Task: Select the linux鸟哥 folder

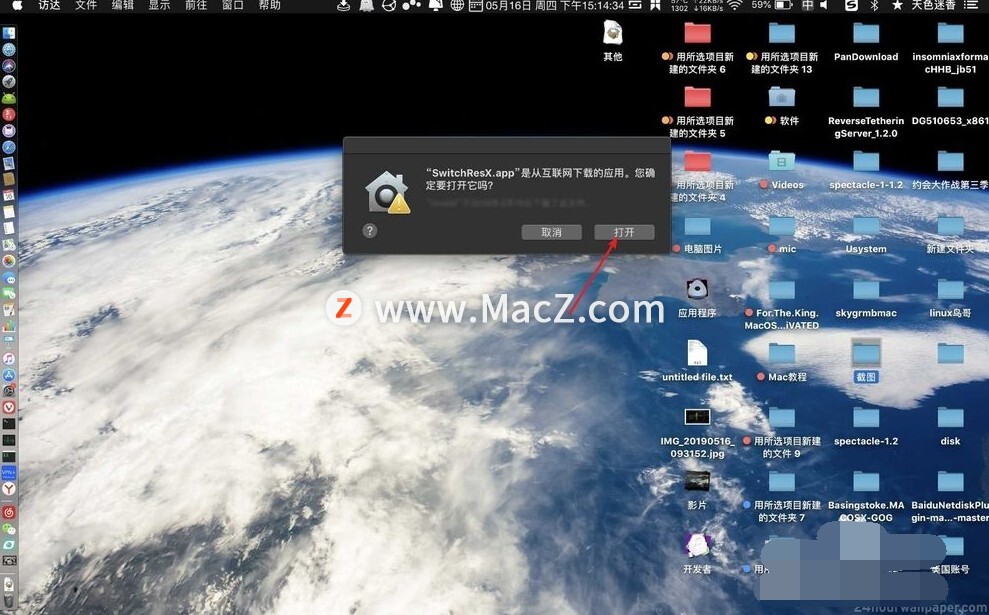Action: 950,298
